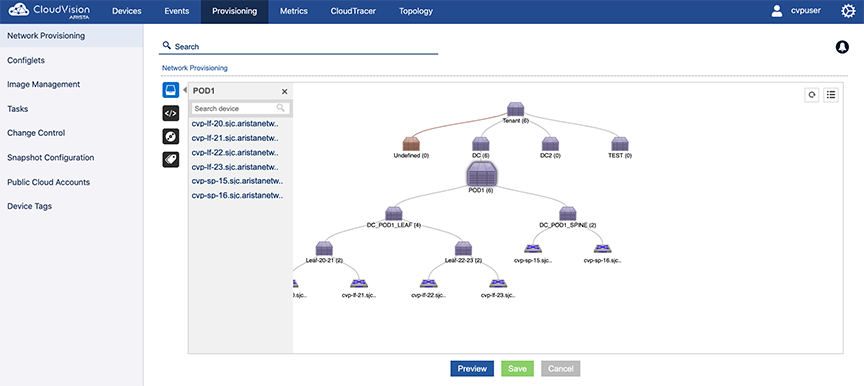Select the DC2 (0) container node

550,144
